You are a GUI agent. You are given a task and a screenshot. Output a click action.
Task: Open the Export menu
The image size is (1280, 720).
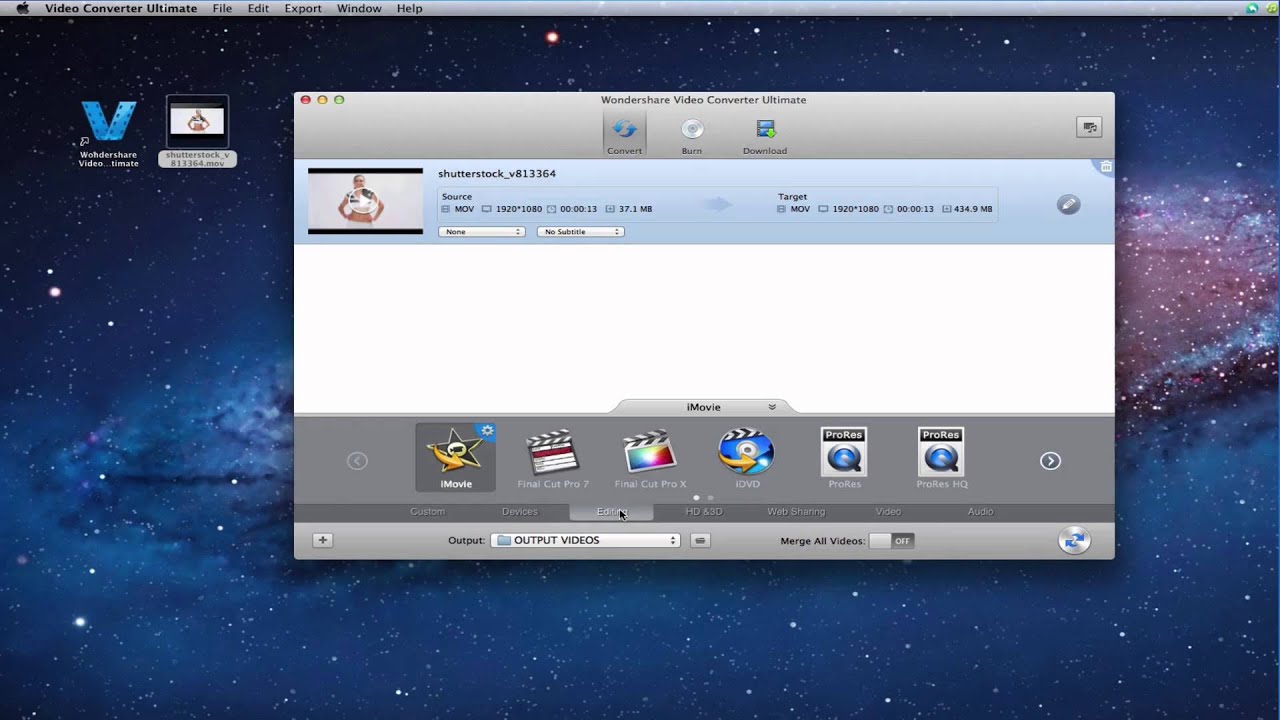pos(303,8)
